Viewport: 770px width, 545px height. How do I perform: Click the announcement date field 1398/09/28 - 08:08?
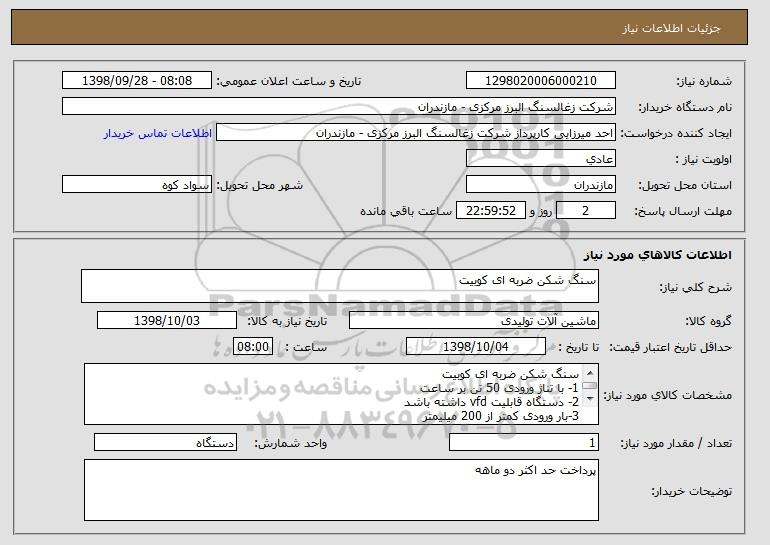[137, 81]
